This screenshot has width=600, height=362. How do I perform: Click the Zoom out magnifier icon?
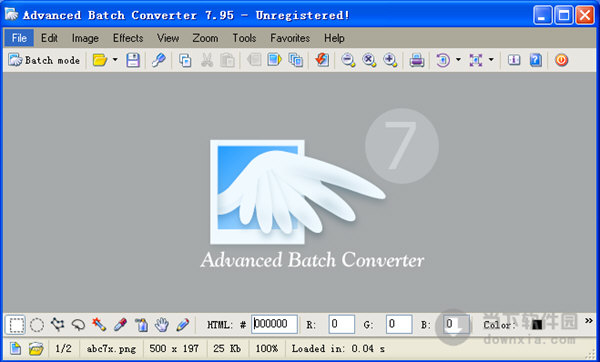click(x=348, y=60)
